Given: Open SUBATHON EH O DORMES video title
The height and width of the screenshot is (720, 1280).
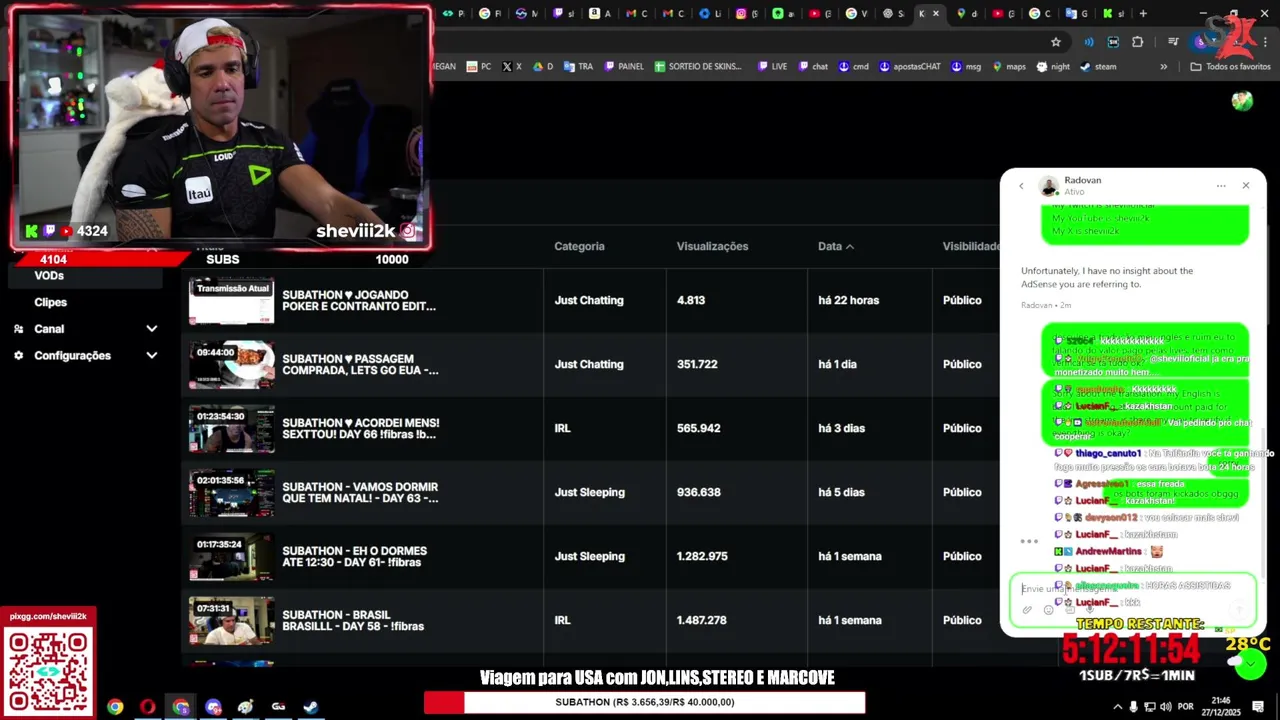Looking at the screenshot, I should pyautogui.click(x=354, y=557).
